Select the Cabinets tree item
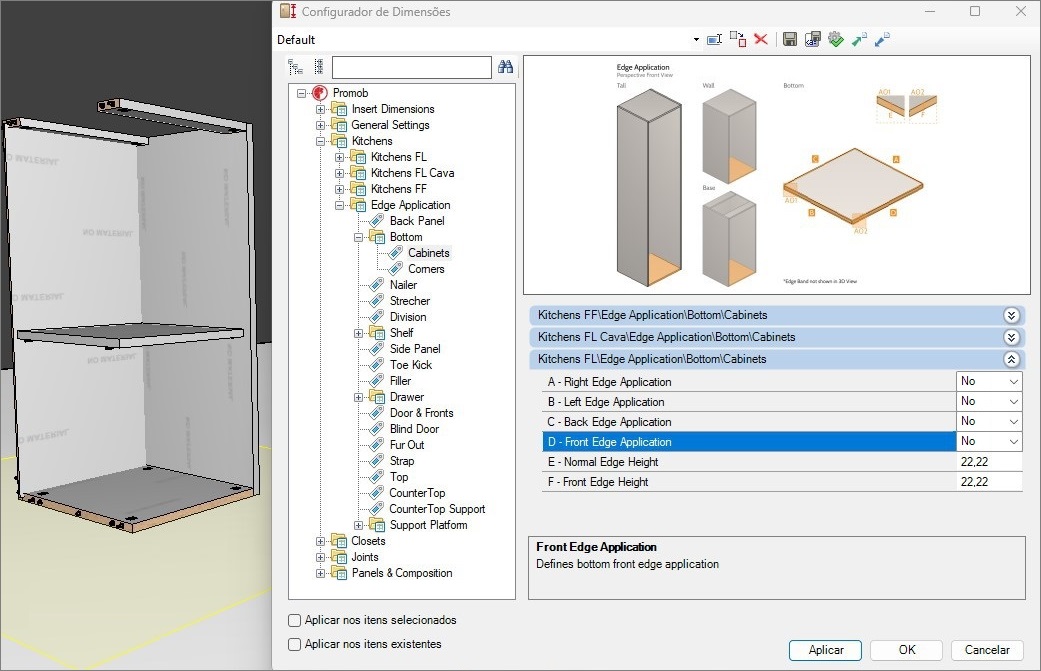1041x671 pixels. (x=429, y=253)
